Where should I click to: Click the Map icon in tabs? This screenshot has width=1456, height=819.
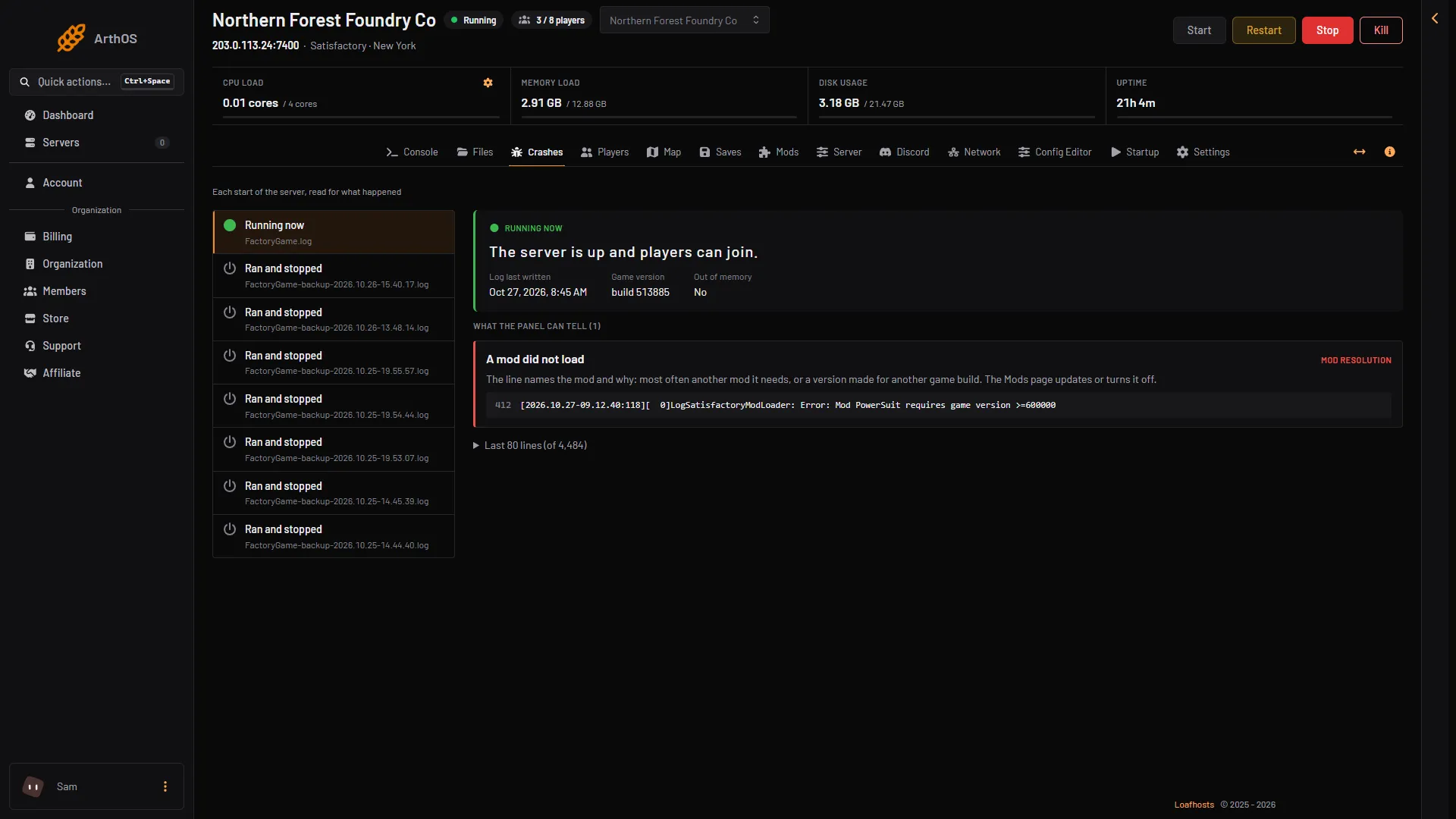(652, 152)
